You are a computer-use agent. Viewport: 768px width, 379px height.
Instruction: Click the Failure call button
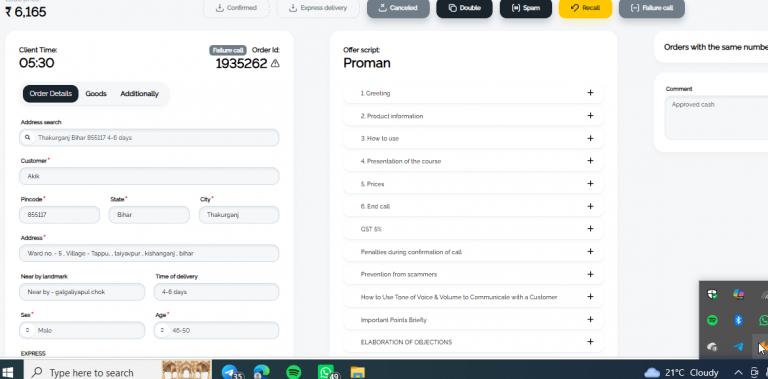tap(652, 8)
